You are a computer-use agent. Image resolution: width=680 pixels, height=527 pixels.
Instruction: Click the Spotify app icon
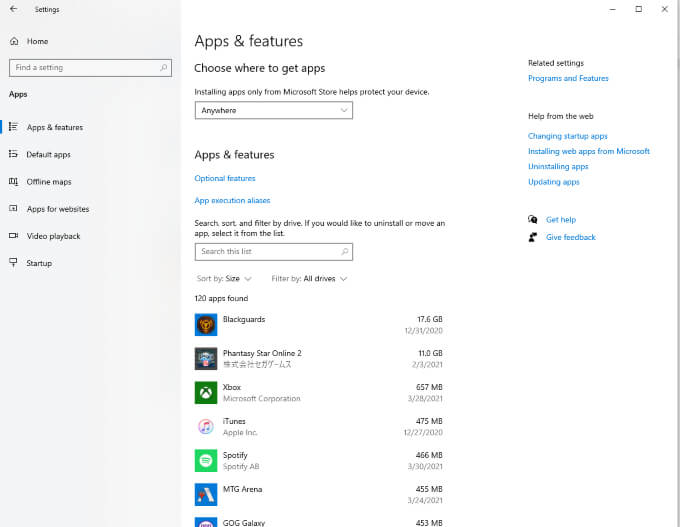206,461
